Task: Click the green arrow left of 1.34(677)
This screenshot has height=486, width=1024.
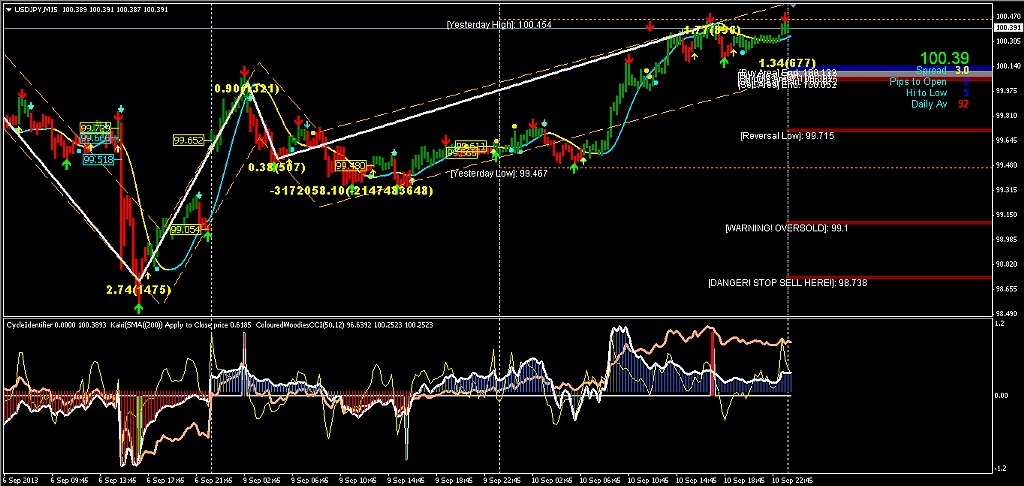Action: tap(724, 61)
